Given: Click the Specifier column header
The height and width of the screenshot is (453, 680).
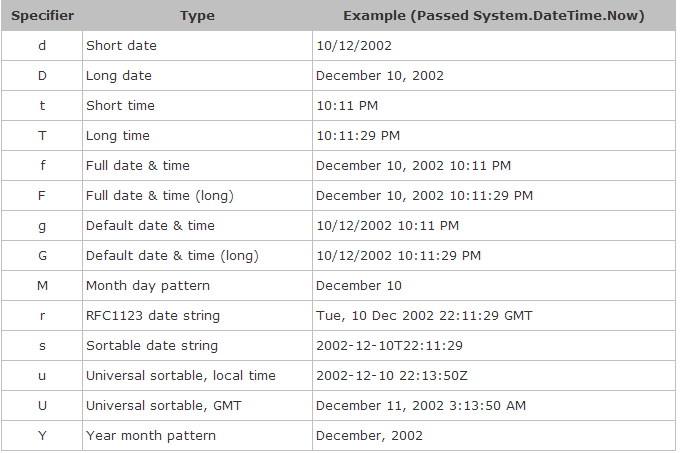Looking at the screenshot, I should (x=42, y=16).
